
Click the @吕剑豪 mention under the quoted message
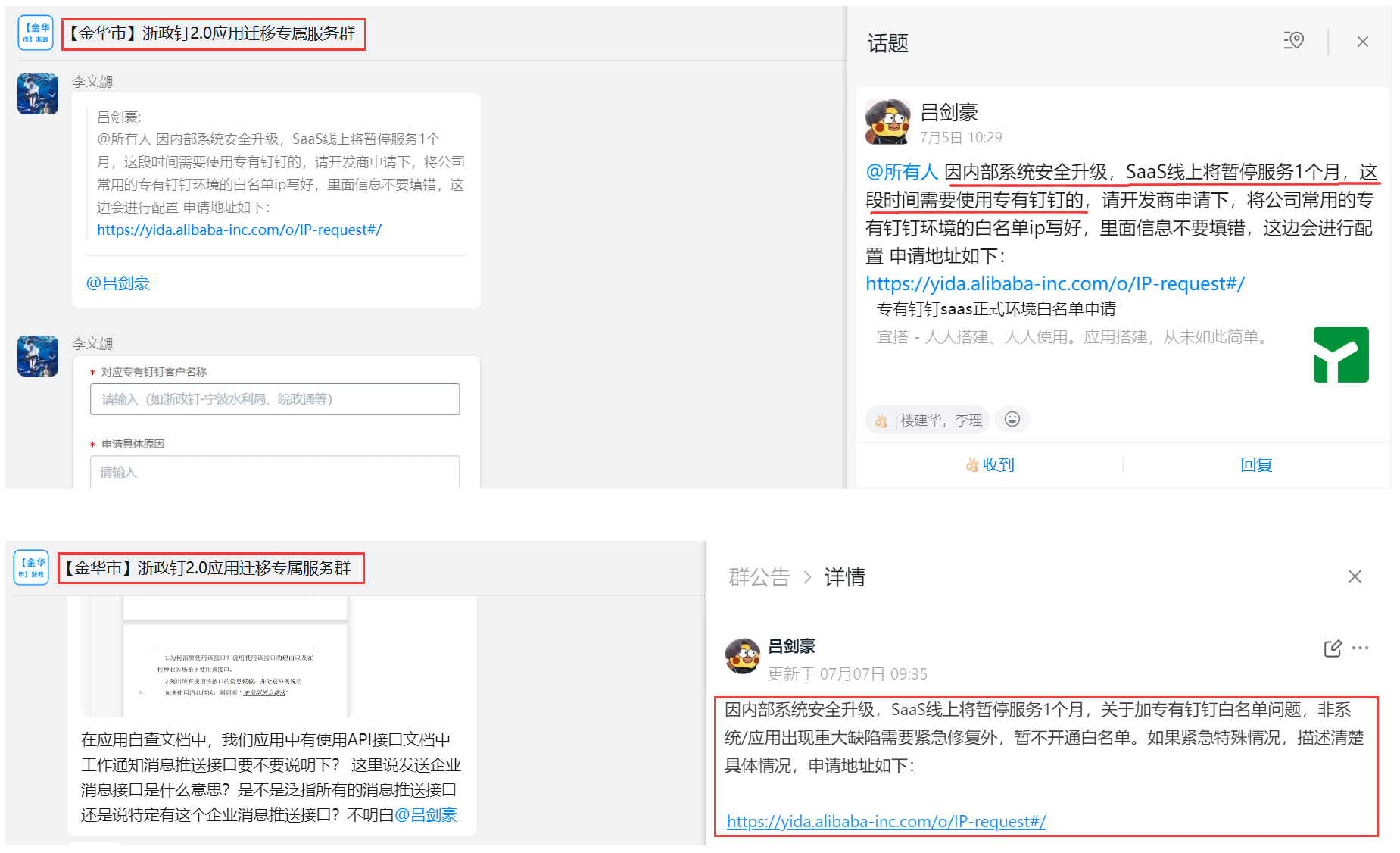[118, 283]
